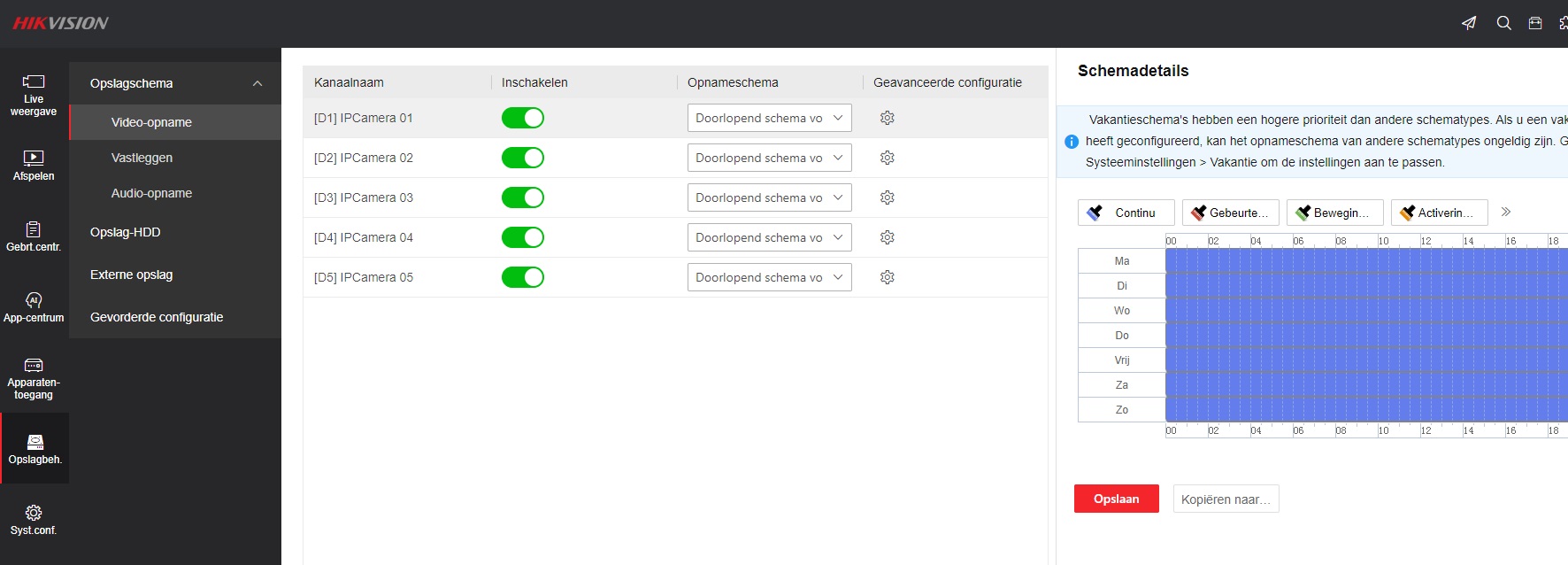
Task: Select Vastleggen submenu item
Action: [x=142, y=158]
